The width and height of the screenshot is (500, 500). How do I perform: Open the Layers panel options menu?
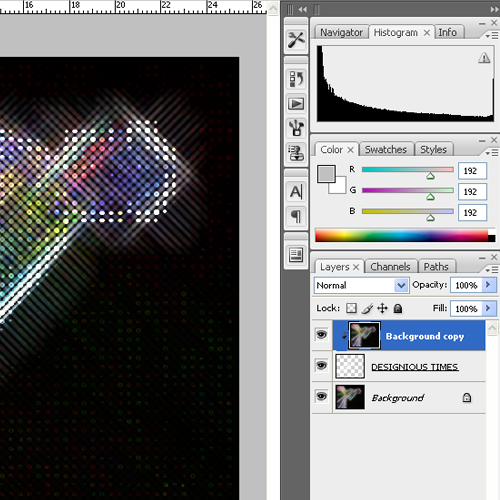click(x=492, y=270)
